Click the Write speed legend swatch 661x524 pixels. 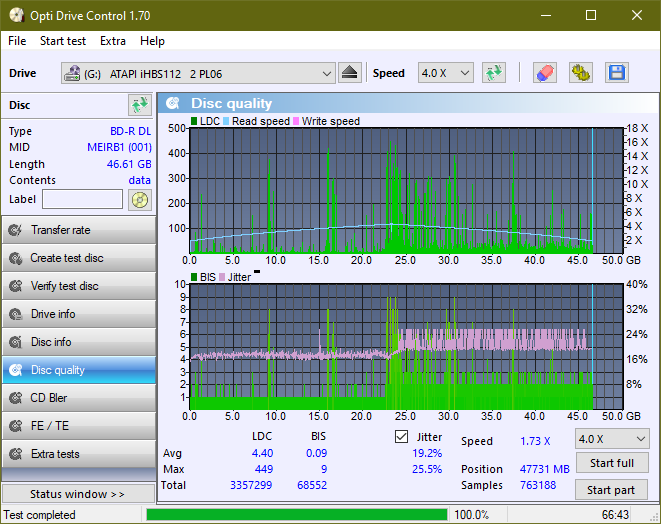point(296,121)
